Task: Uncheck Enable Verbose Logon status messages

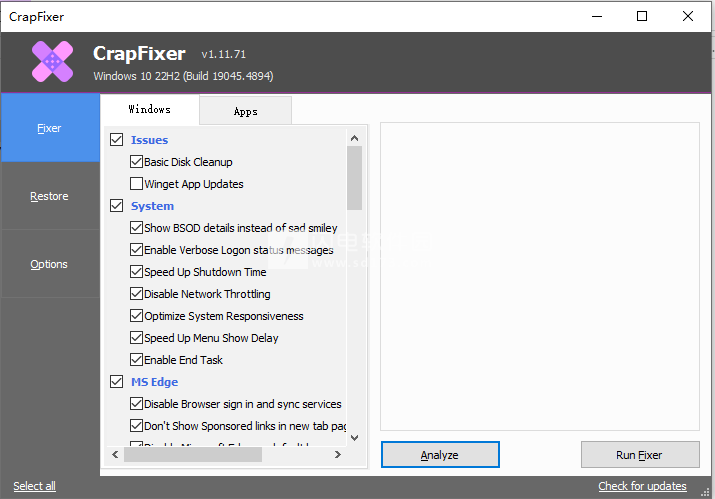Action: (136, 250)
